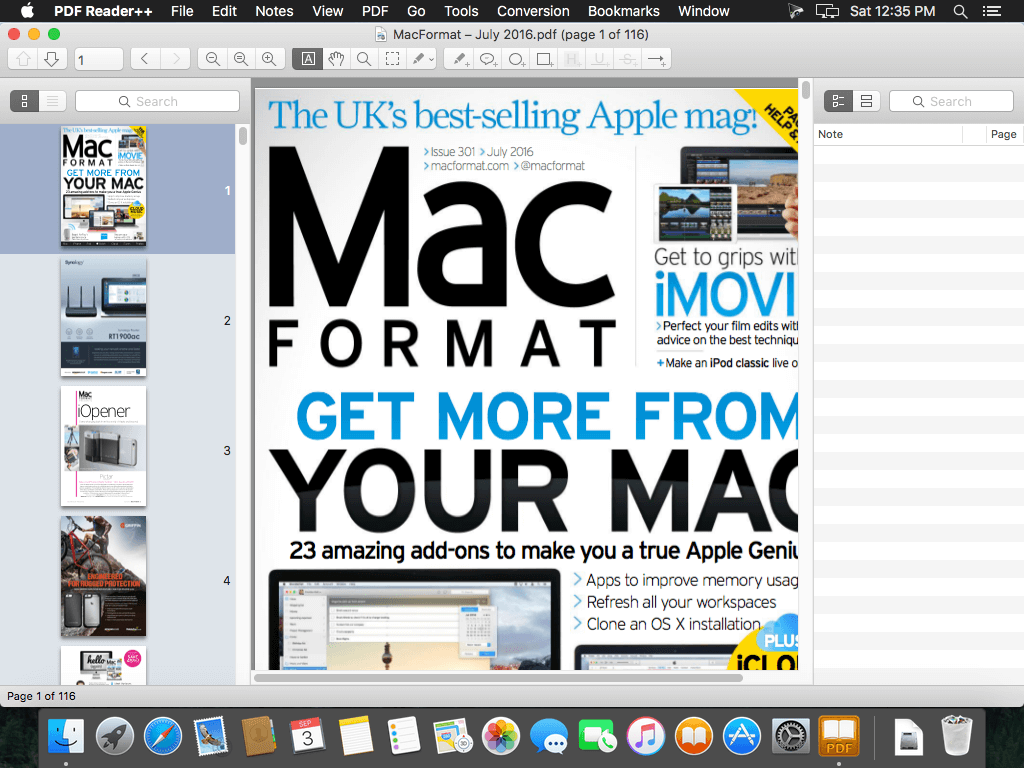Switch right panel to notes list view

tap(839, 101)
